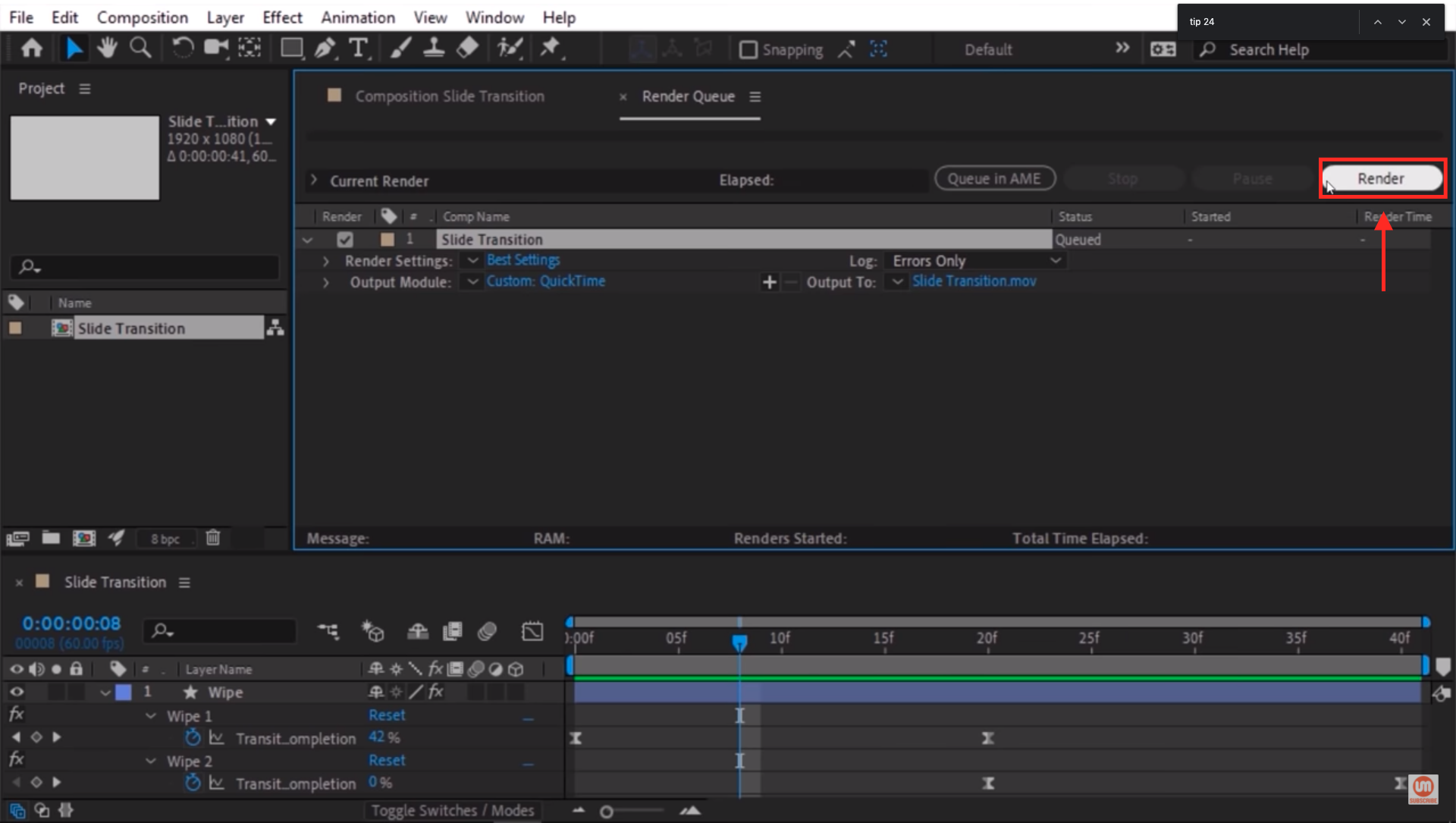Open Output Module preset dropdown arrow
This screenshot has height=823, width=1456.
click(472, 281)
